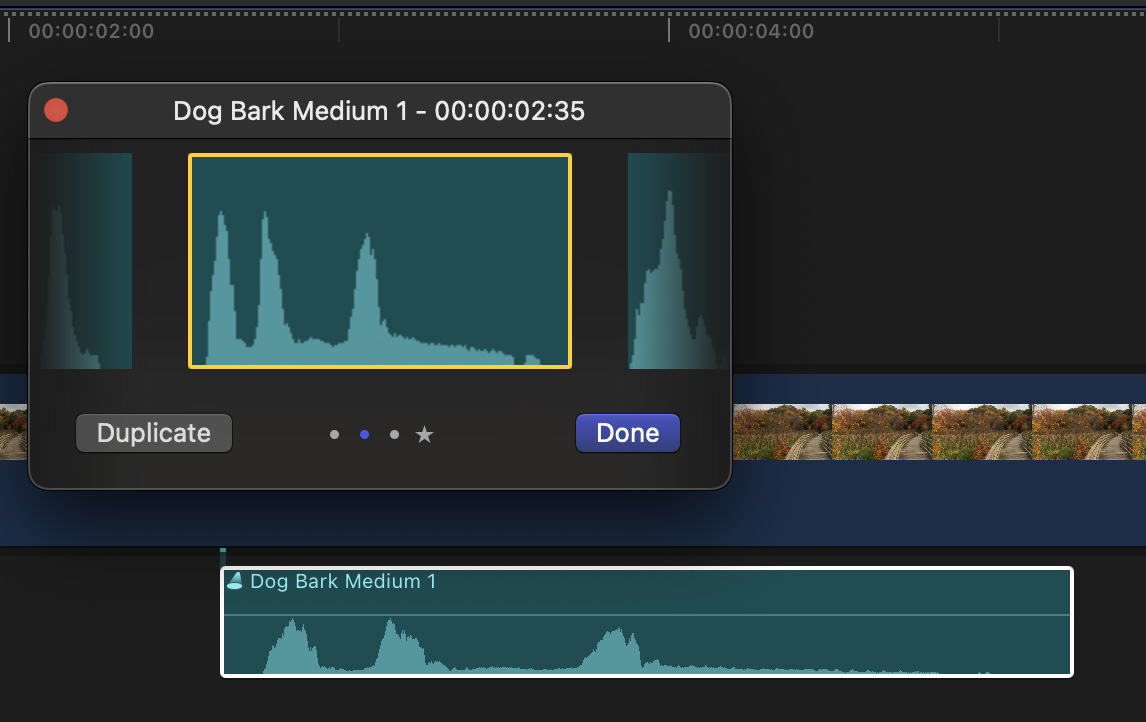
Task: Close the audition window with red button
Action: 56,110
